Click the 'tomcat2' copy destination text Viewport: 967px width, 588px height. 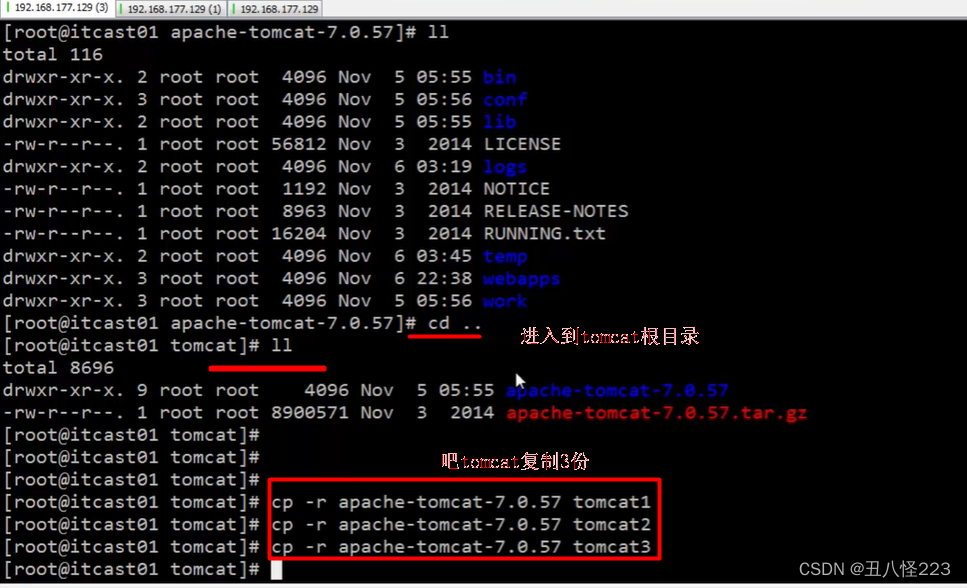(612, 524)
